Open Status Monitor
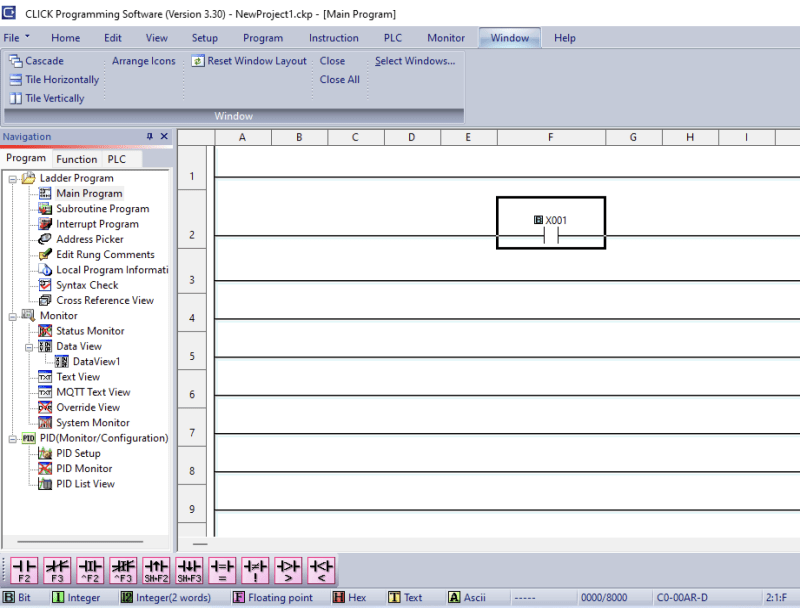This screenshot has height=608, width=800. click(90, 331)
